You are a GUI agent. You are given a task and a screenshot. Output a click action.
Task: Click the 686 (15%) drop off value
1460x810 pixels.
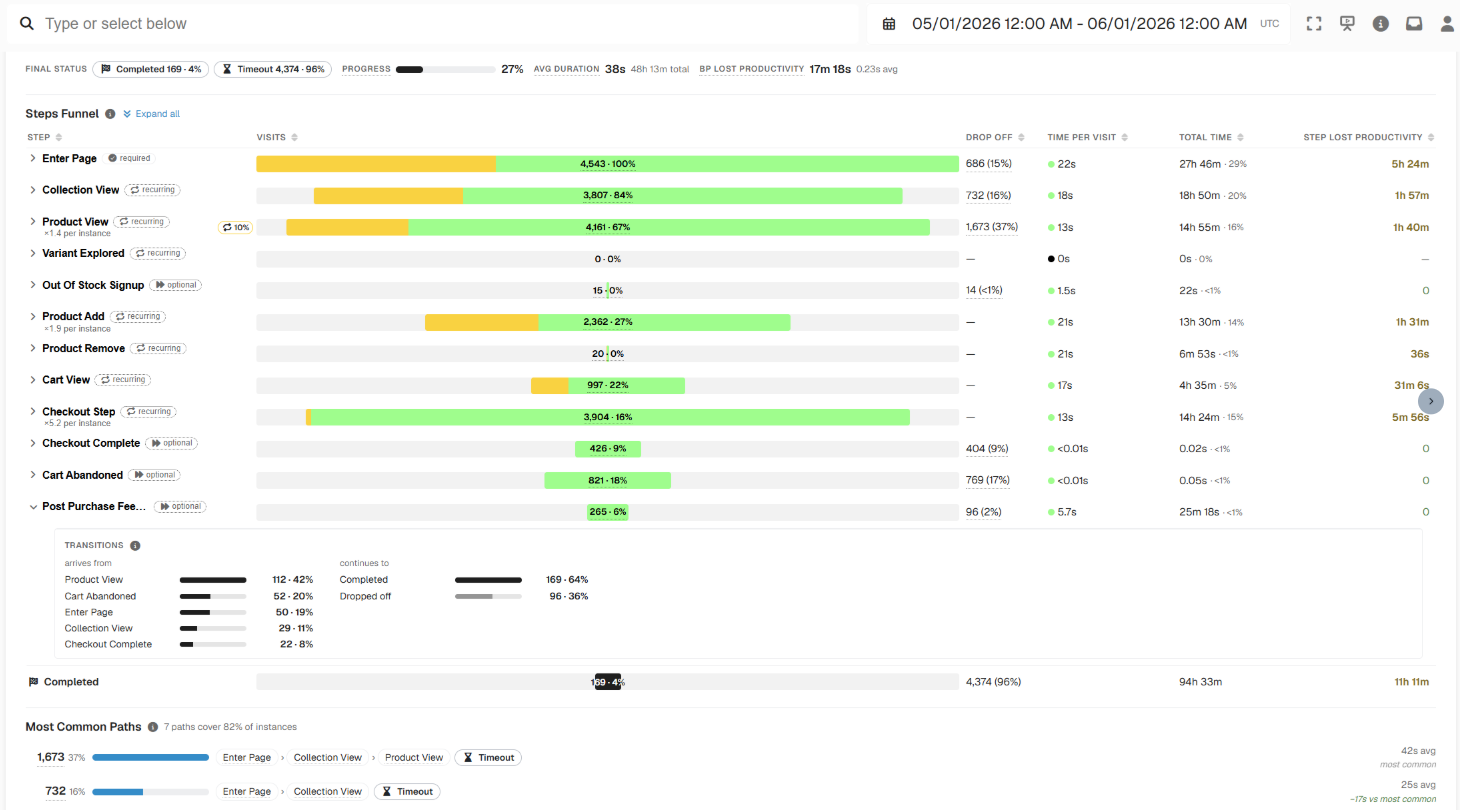click(989, 163)
